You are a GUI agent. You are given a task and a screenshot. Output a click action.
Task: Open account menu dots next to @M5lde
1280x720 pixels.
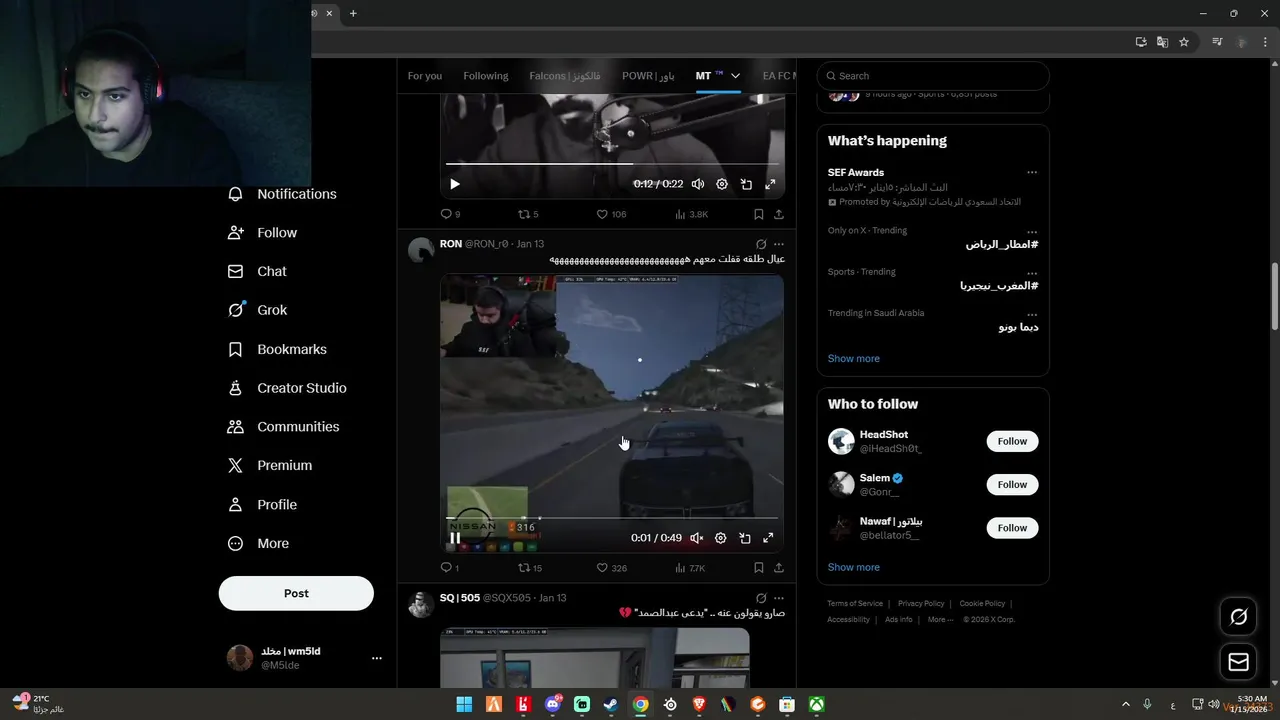(x=377, y=658)
